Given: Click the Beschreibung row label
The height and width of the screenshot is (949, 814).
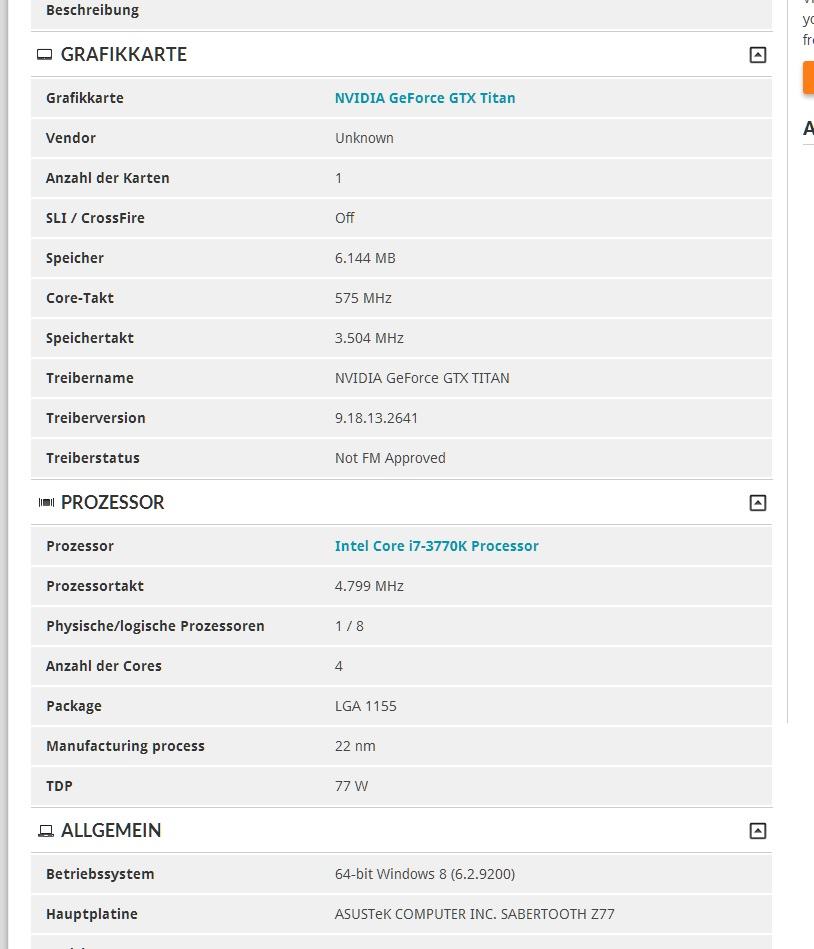Looking at the screenshot, I should coord(92,10).
